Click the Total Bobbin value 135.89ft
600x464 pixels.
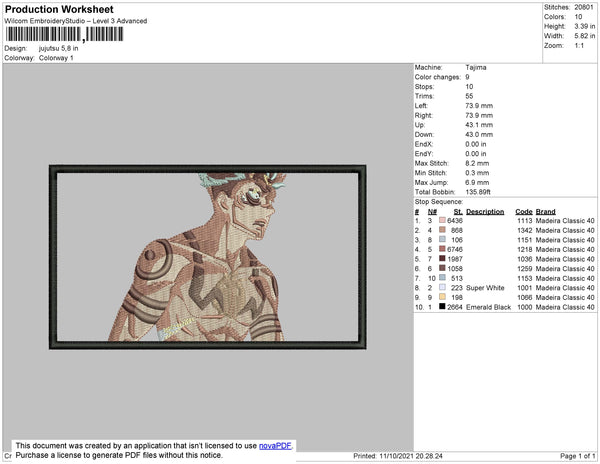pos(478,192)
